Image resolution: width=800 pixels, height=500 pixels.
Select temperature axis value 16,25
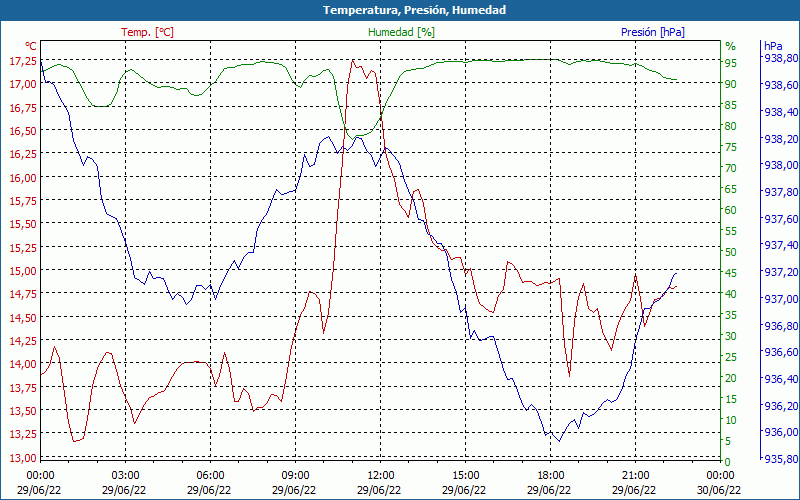23,154
